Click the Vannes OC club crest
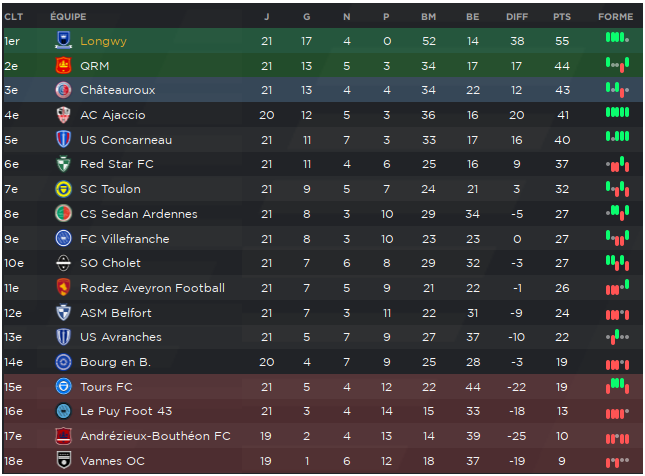Image resolution: width=645 pixels, height=476 pixels. tap(63, 460)
